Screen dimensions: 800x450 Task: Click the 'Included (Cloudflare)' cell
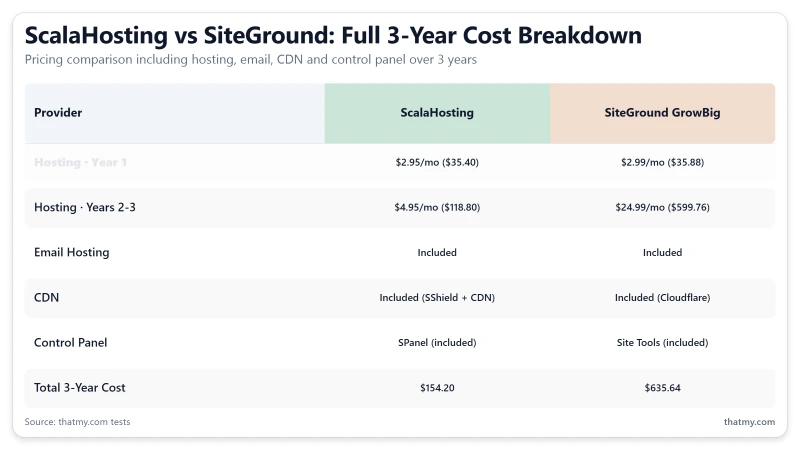tap(662, 297)
